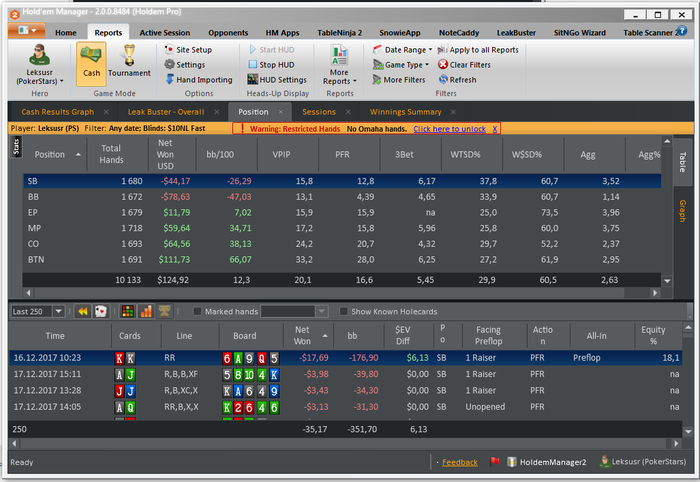Screen dimensions: 700x482
Task: Expand the More Reports dropdown arrow
Action: 354,81
